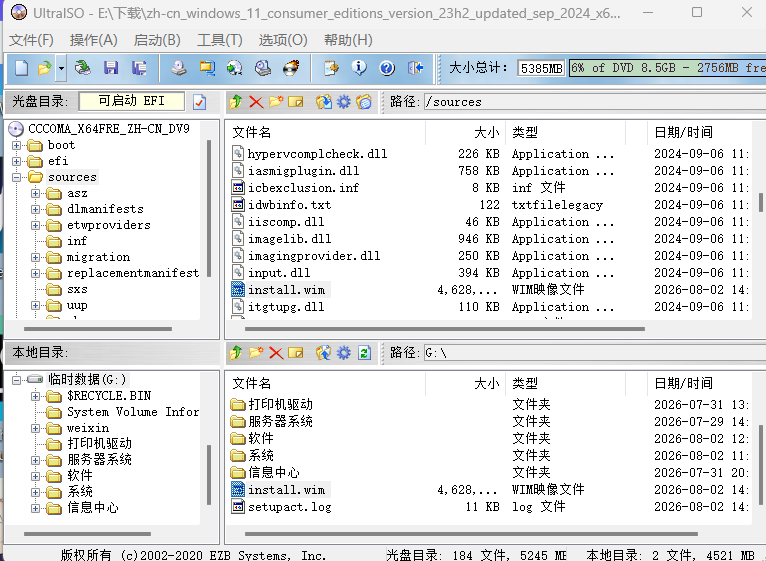Viewport: 766px width, 561px height.
Task: Select install.wim in the disc file list
Action: pyautogui.click(x=286, y=290)
